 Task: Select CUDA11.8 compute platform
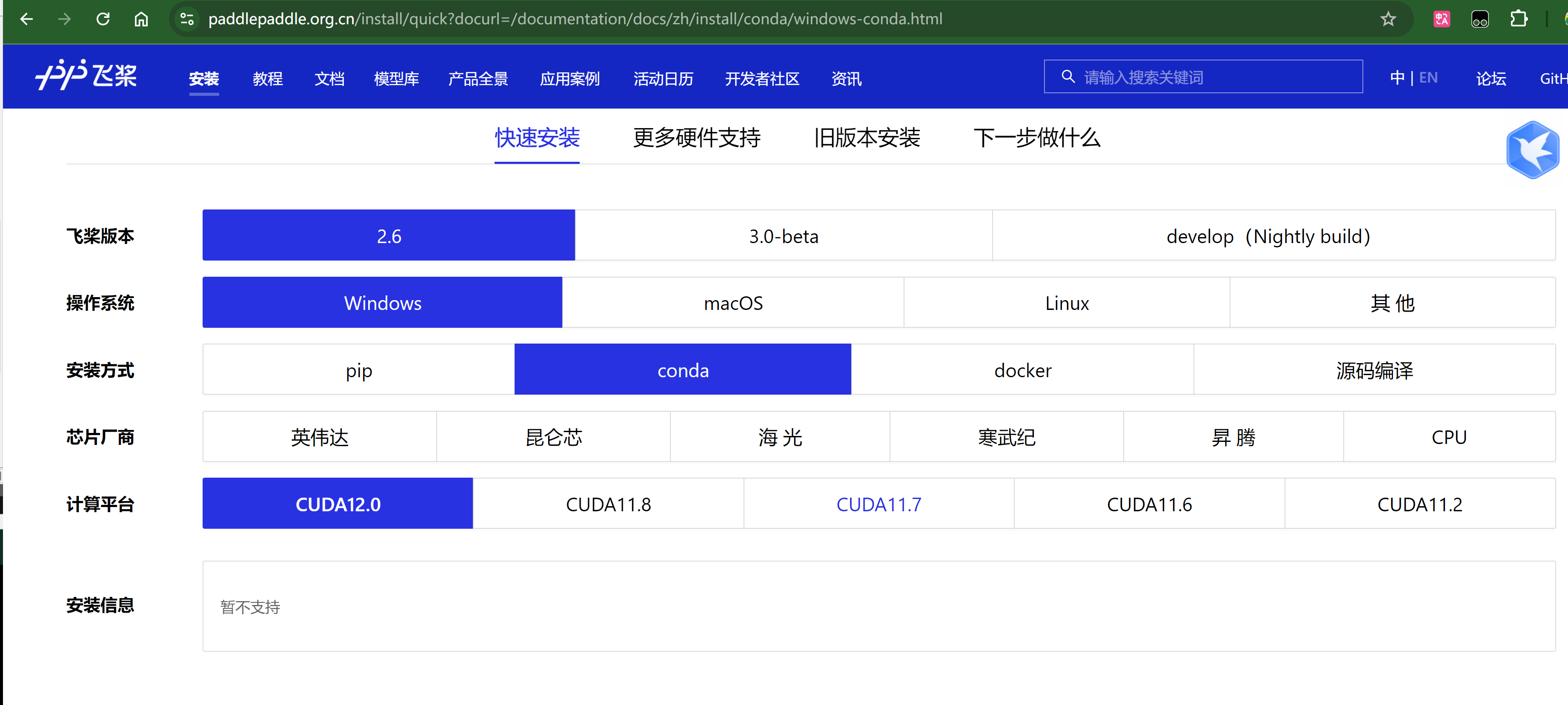click(x=608, y=504)
